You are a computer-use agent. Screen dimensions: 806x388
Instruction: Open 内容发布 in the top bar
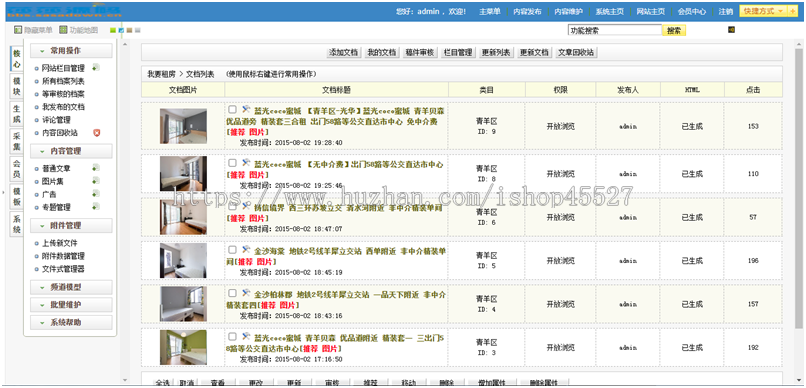coord(527,11)
